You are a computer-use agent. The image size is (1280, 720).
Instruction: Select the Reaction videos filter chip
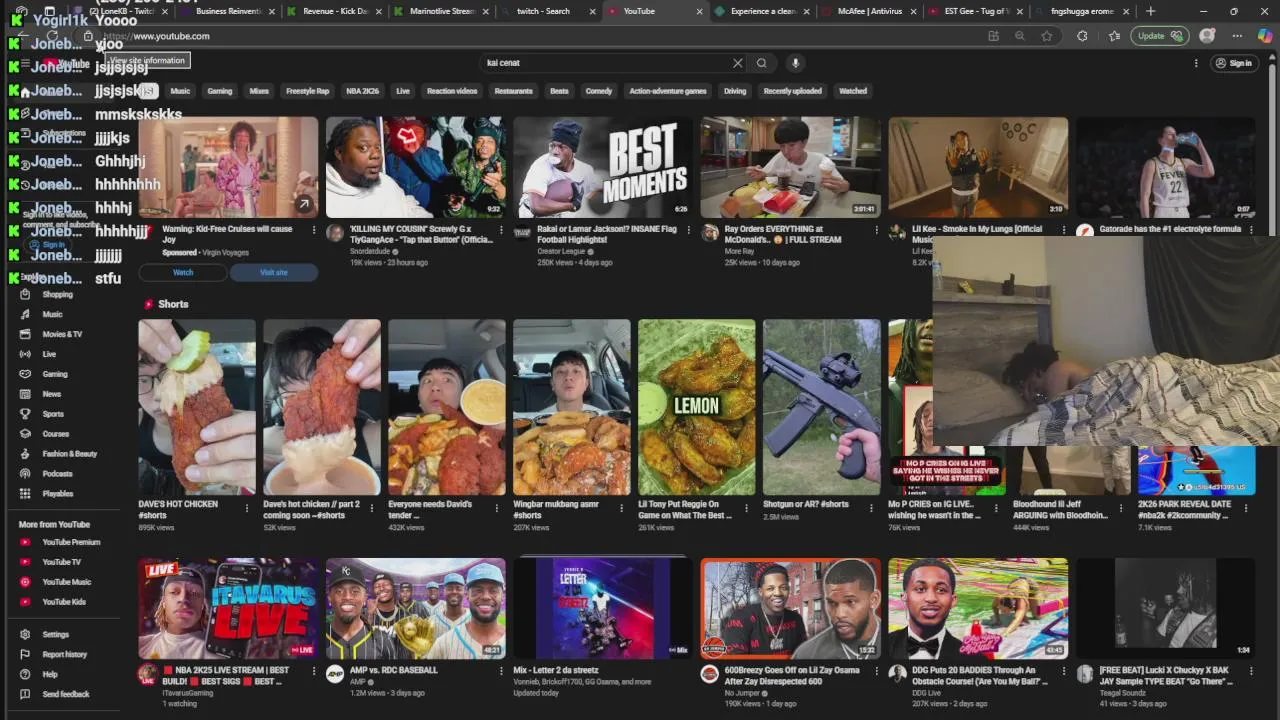(x=452, y=91)
